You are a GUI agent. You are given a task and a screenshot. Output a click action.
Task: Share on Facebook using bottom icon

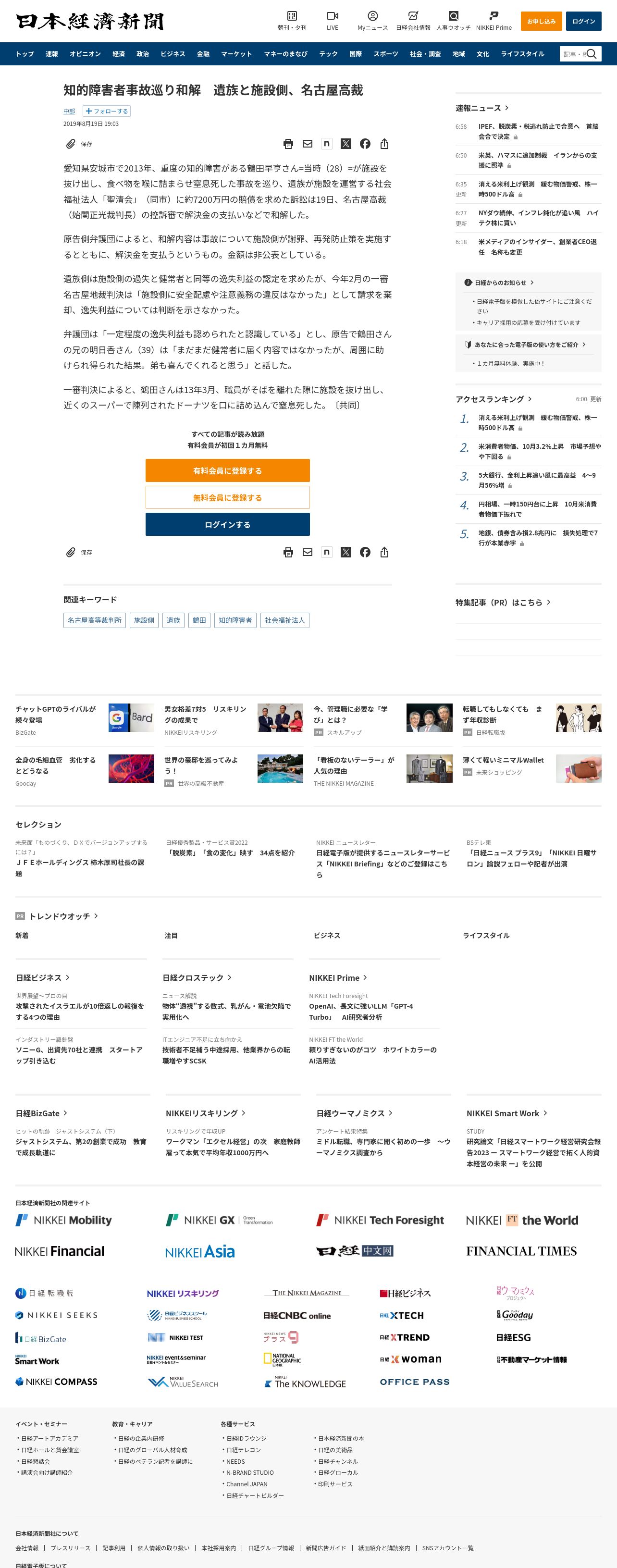pyautogui.click(x=365, y=552)
